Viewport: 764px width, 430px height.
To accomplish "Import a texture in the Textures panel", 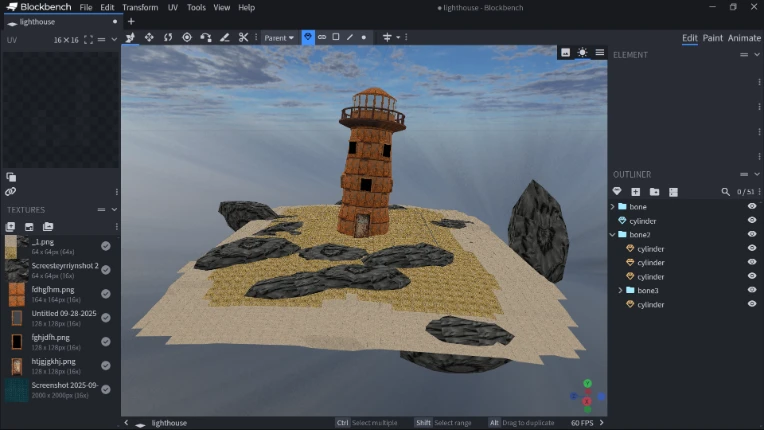I will tap(10, 226).
